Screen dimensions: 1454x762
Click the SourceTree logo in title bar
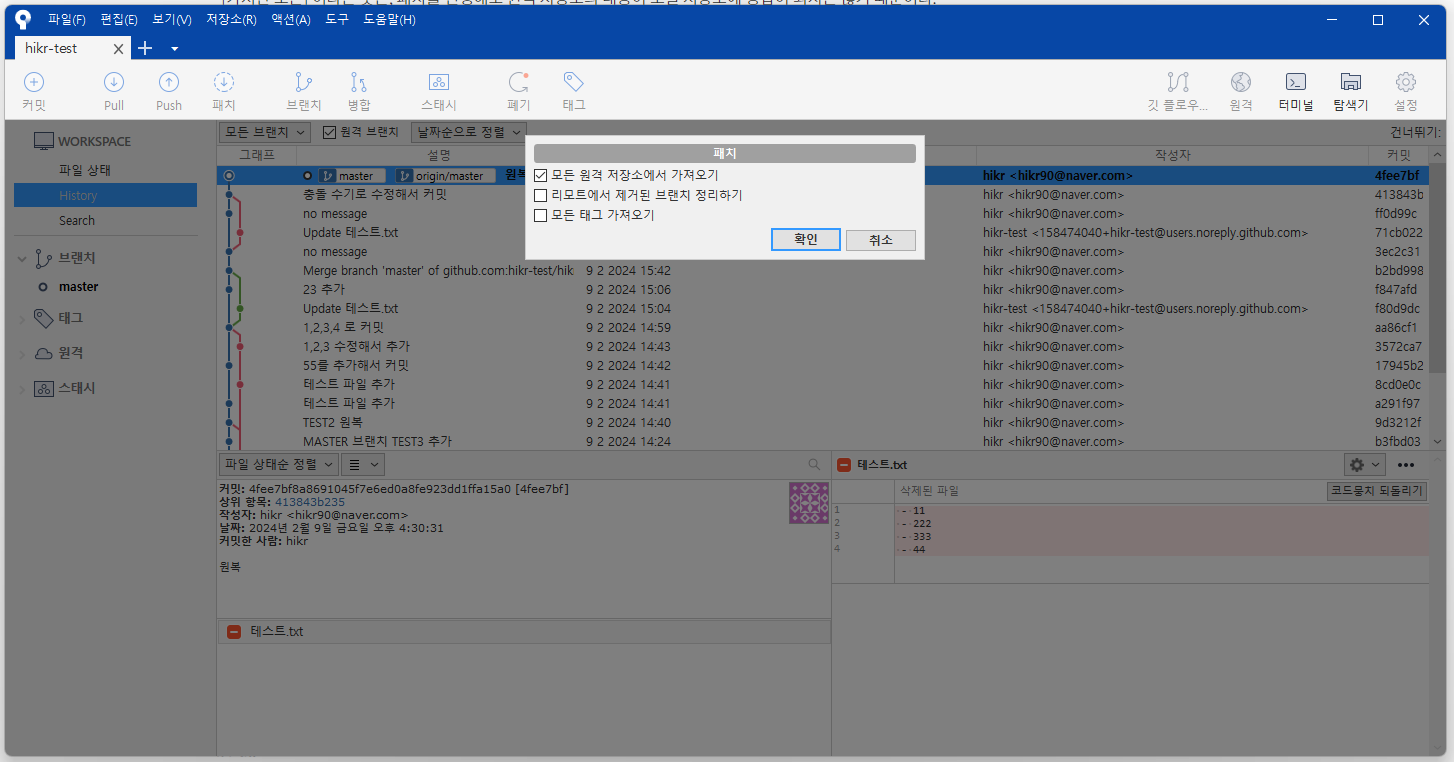pyautogui.click(x=23, y=19)
